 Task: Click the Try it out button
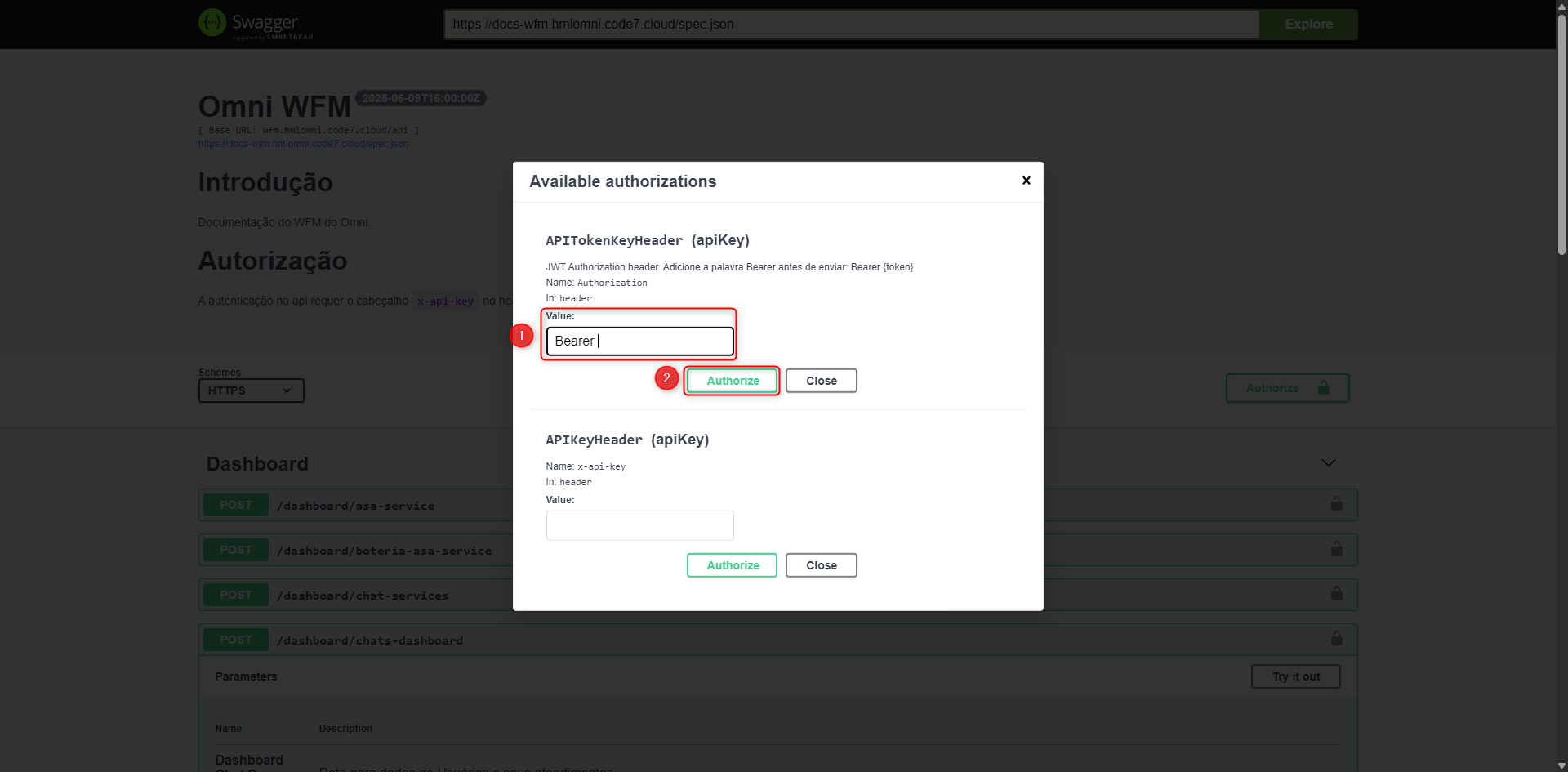[1295, 676]
